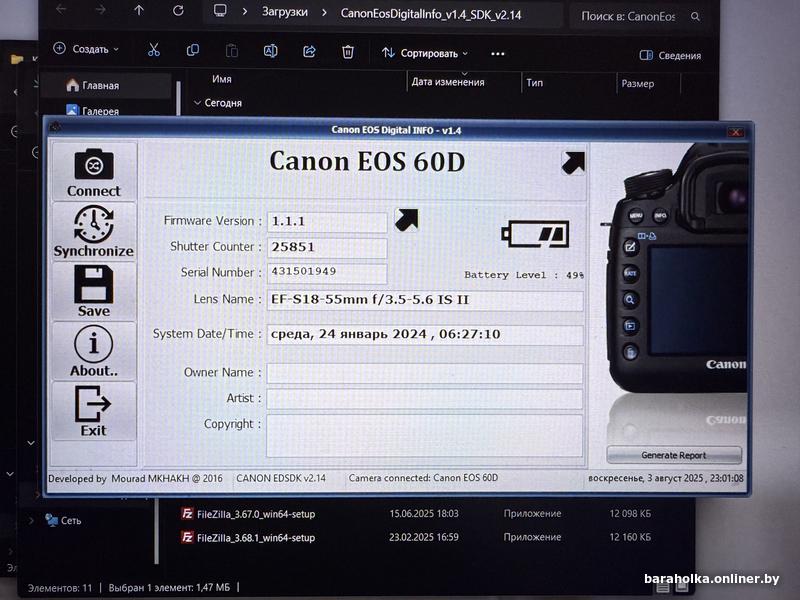Click the CANON EDSDK v2.14 status text

click(281, 478)
